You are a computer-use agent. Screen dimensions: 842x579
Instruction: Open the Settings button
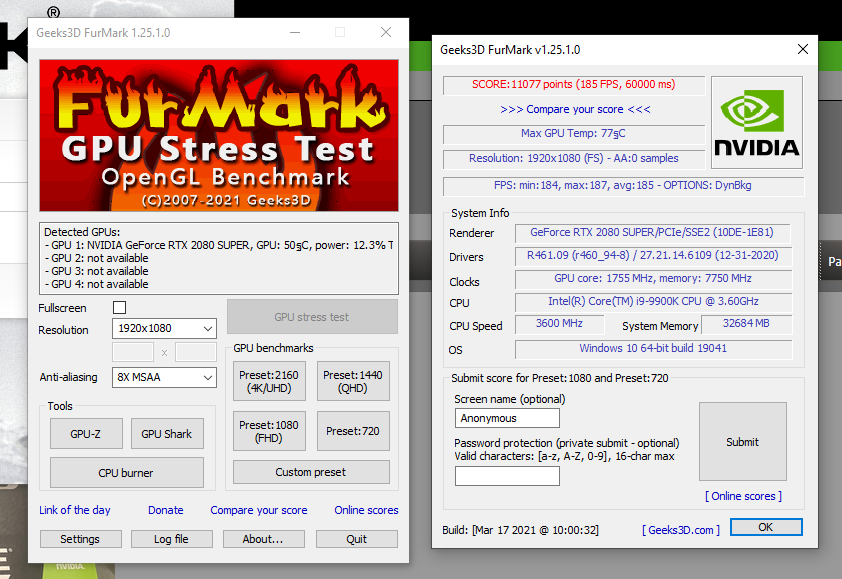click(81, 539)
